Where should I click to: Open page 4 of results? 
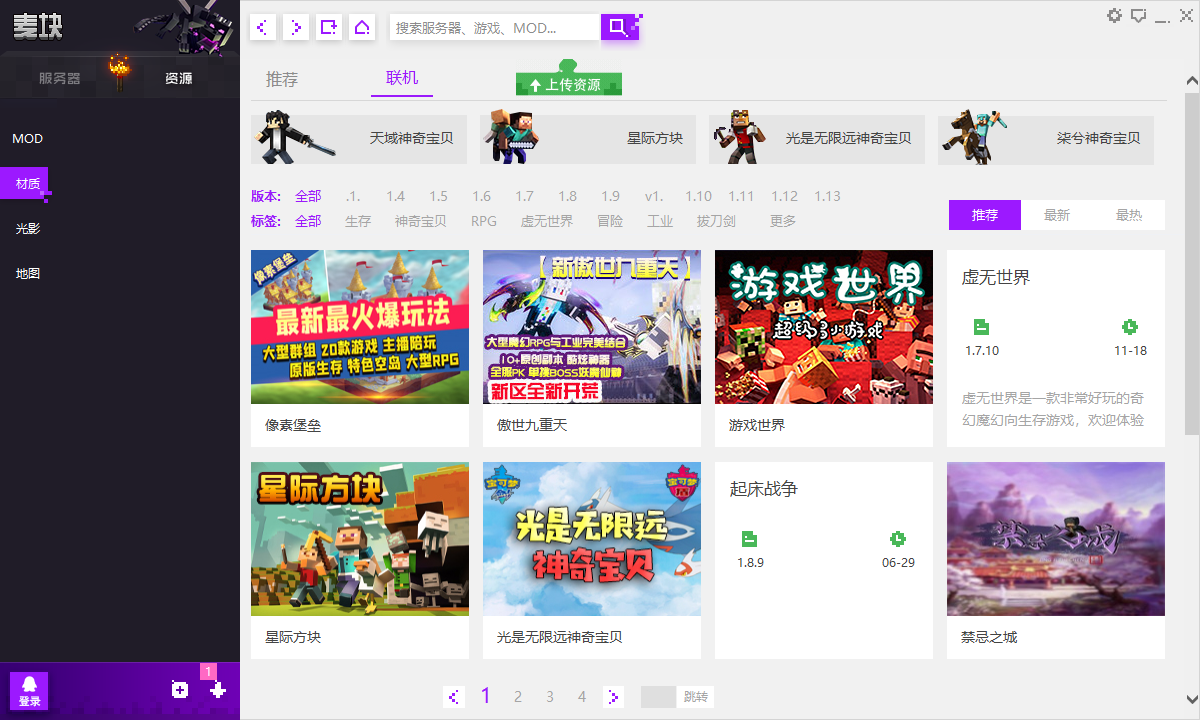[x=582, y=697]
